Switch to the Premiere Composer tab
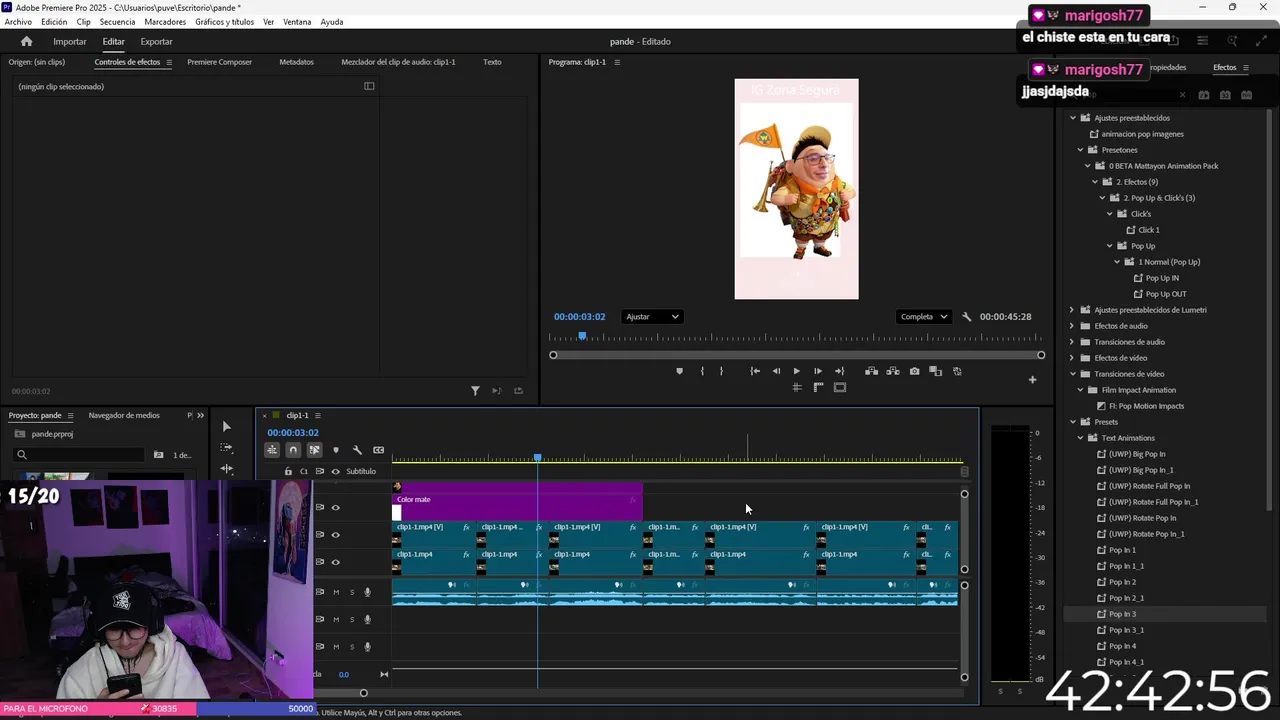Image resolution: width=1280 pixels, height=720 pixels. (219, 62)
